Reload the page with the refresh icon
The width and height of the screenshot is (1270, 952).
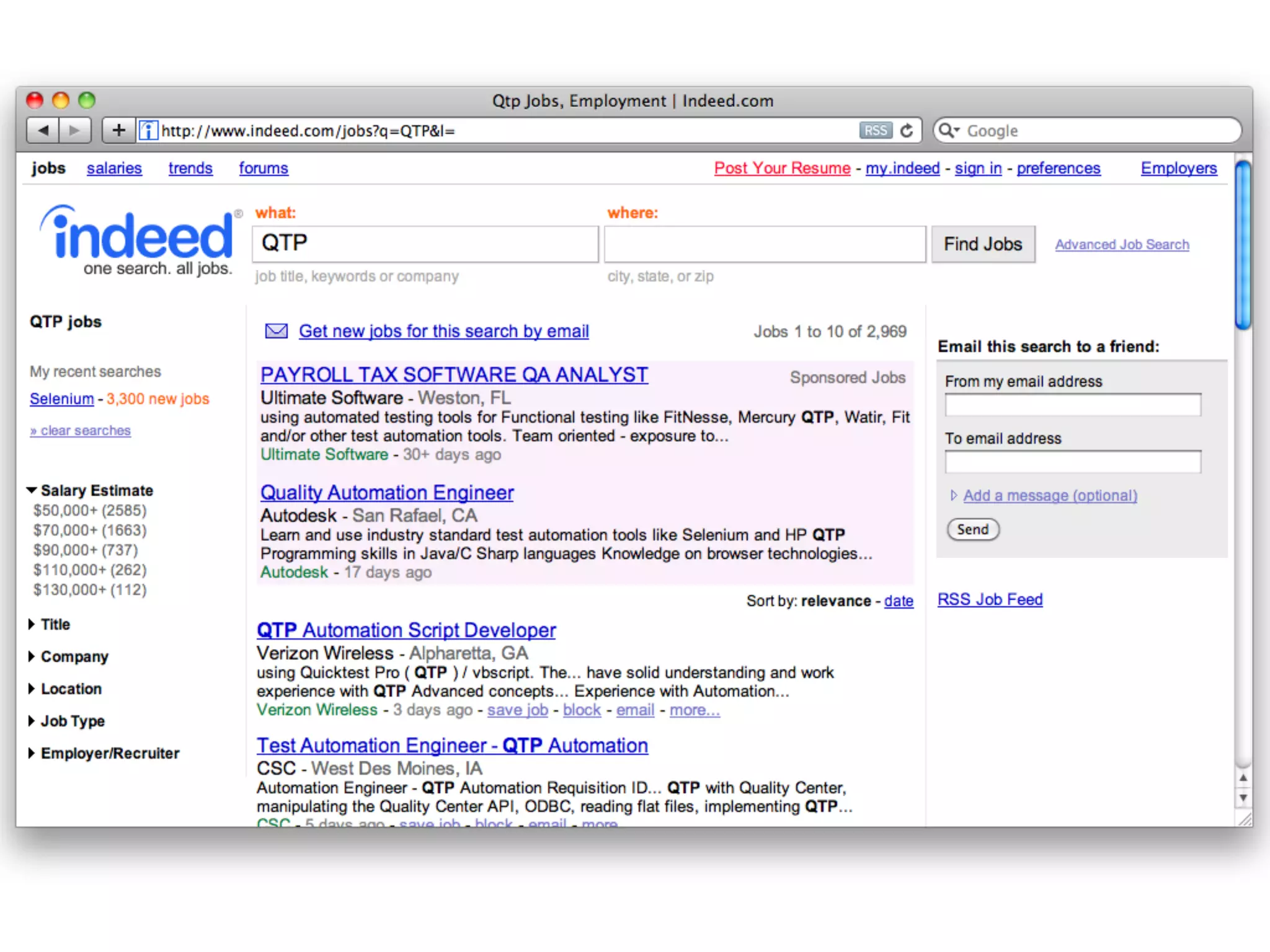(x=907, y=130)
